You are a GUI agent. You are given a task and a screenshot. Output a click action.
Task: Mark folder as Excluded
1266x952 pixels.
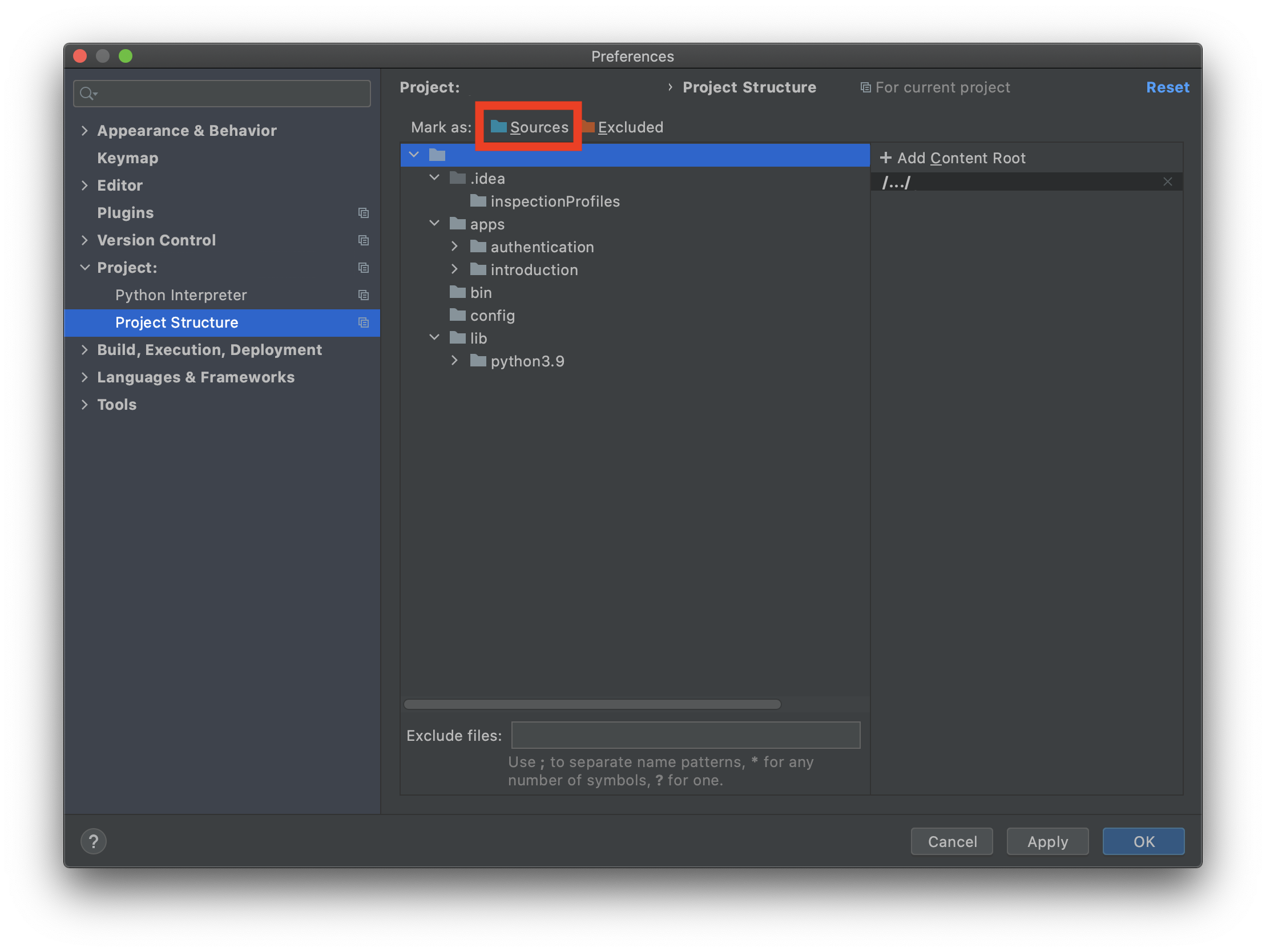pyautogui.click(x=623, y=127)
